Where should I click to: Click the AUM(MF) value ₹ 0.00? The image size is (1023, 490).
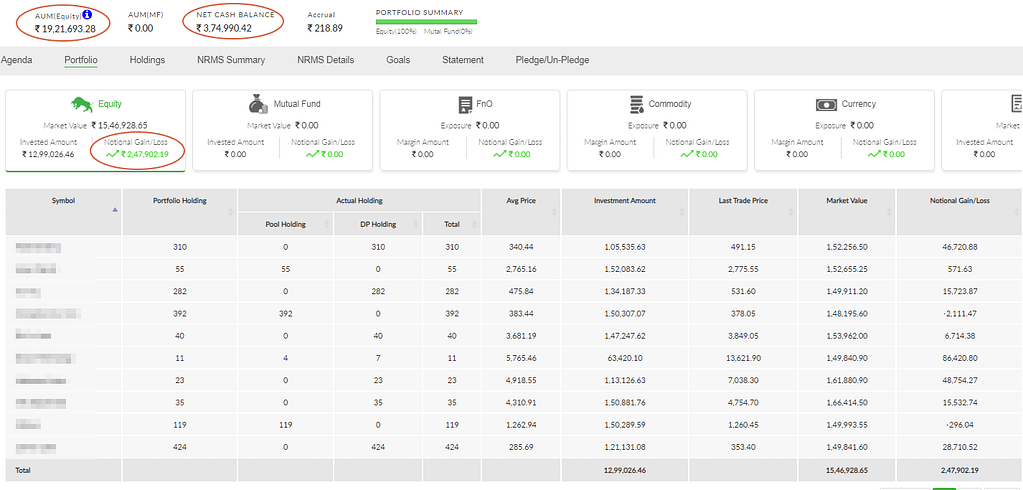point(140,28)
